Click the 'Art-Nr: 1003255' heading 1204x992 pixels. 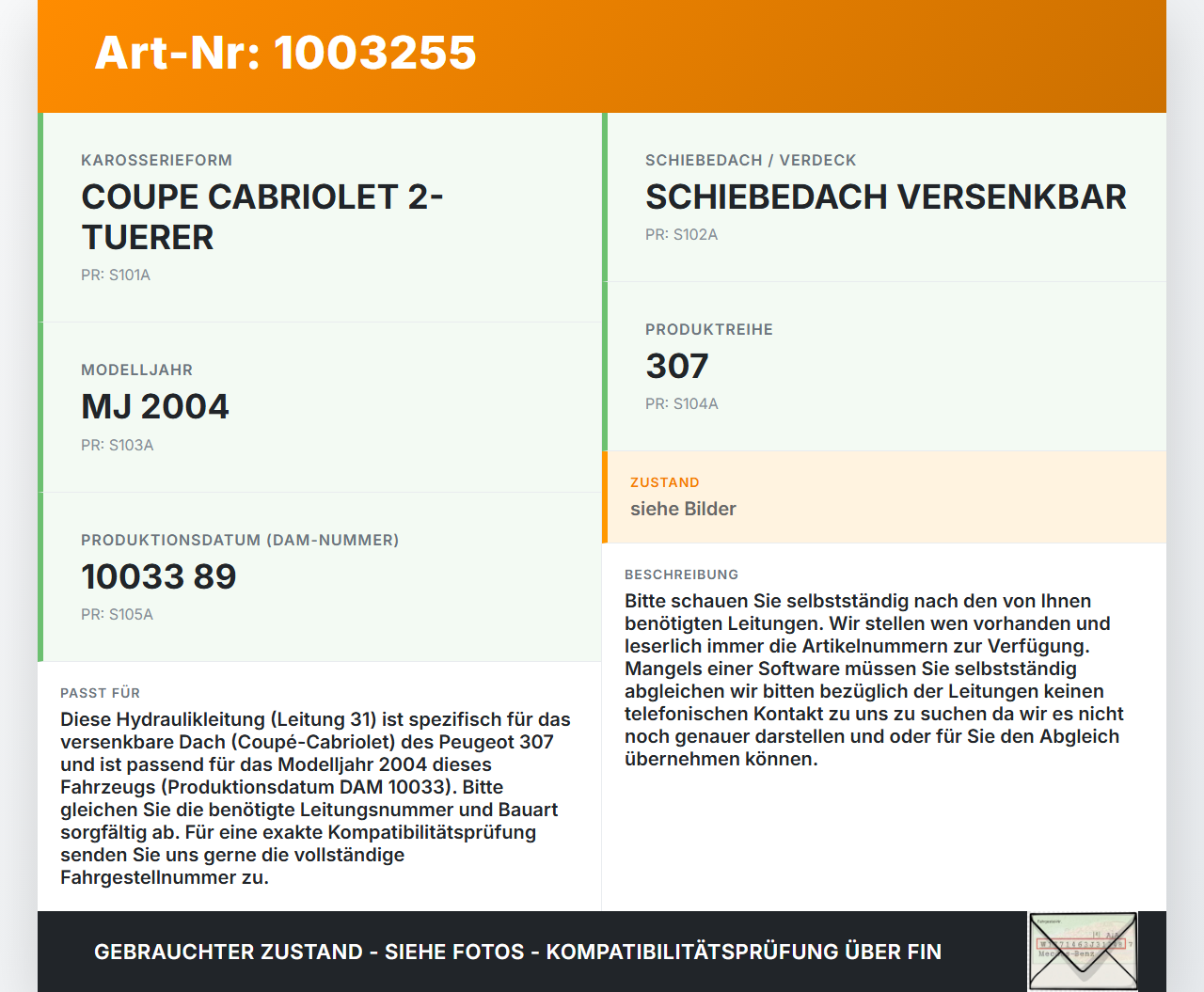pos(286,53)
